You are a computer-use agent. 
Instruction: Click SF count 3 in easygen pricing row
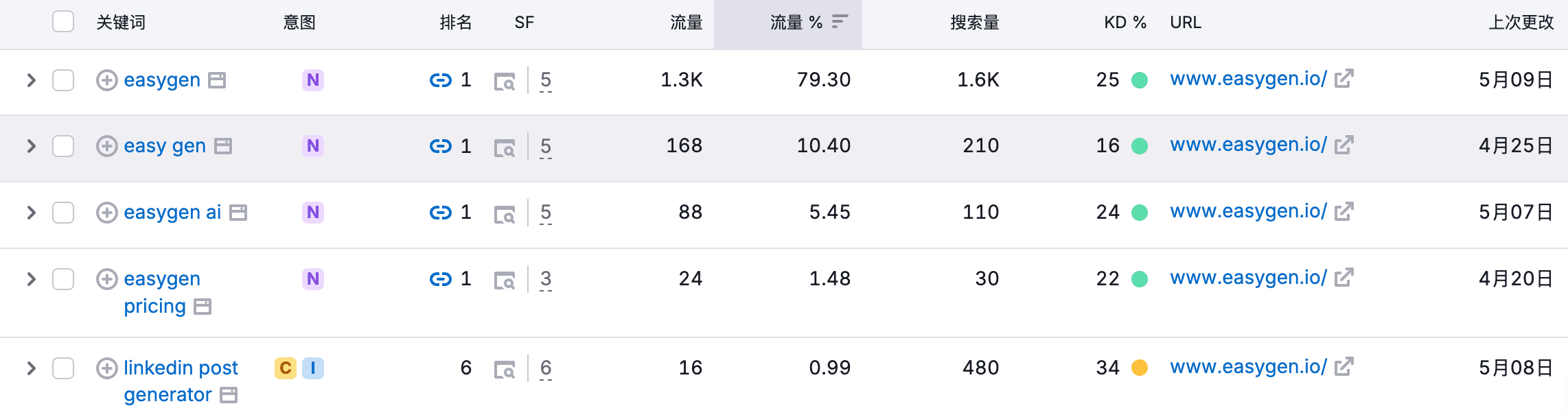point(546,278)
